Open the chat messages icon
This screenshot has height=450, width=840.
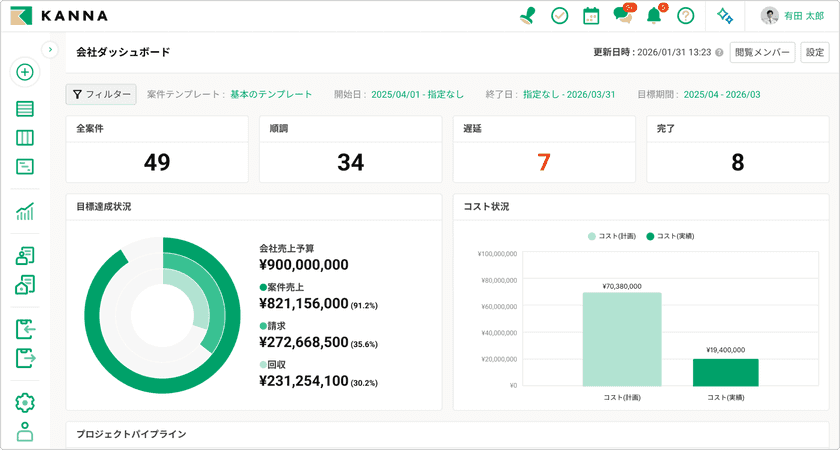click(x=624, y=14)
